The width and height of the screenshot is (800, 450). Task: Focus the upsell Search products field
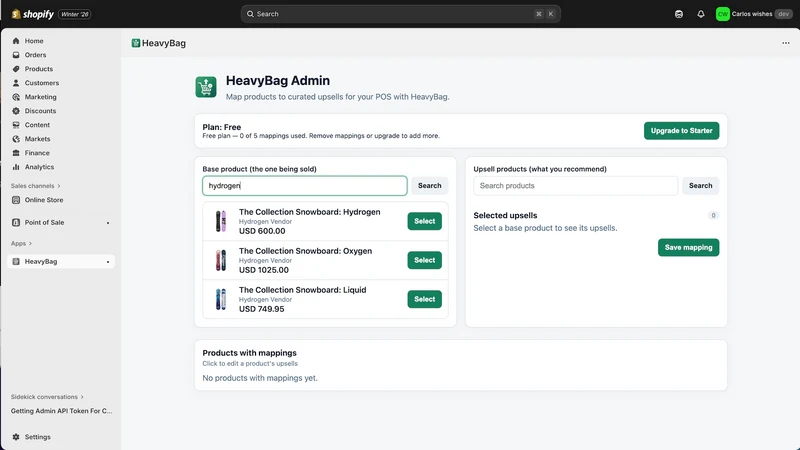click(576, 186)
